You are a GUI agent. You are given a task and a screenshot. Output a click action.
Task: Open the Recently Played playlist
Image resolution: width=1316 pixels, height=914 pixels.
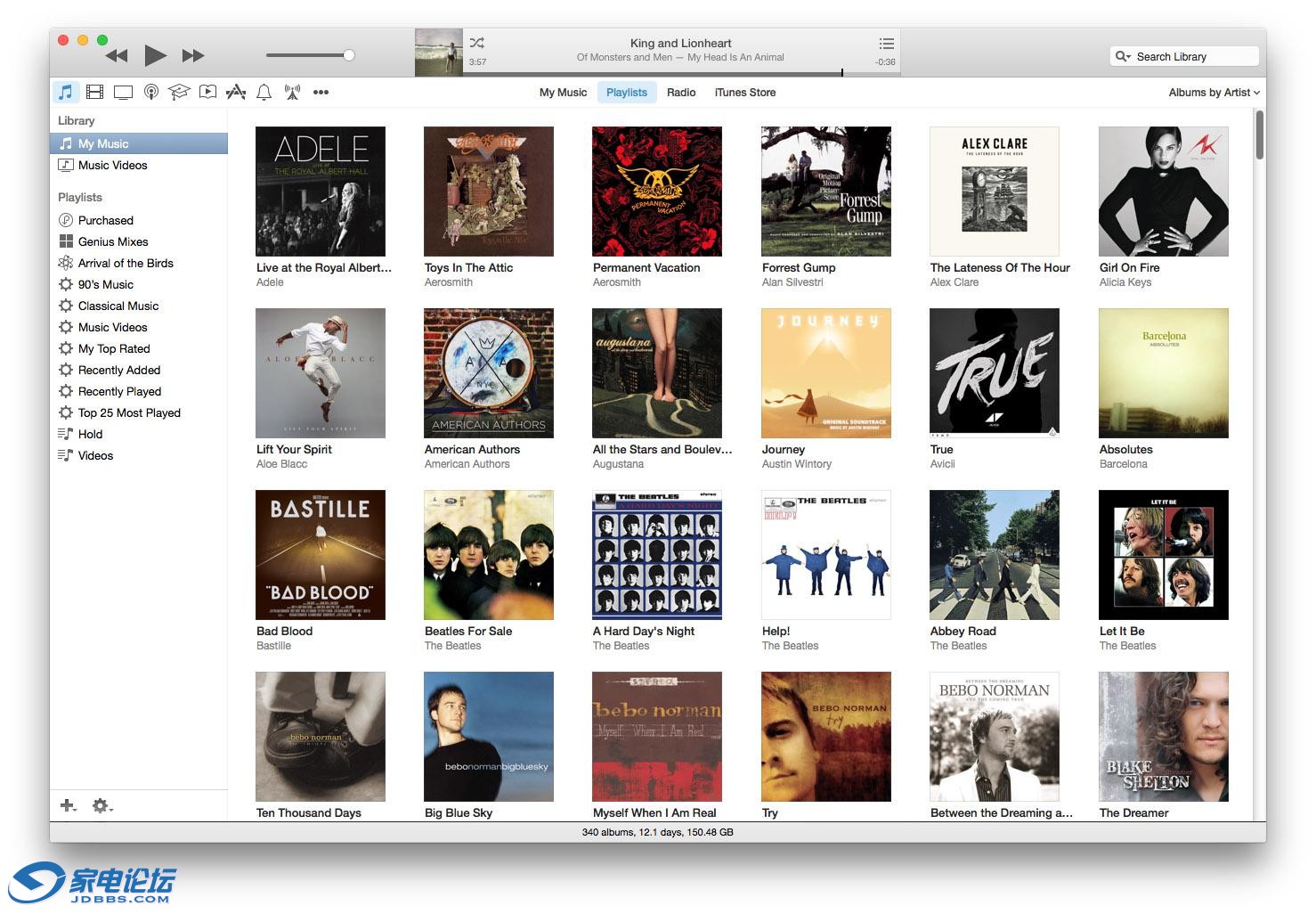point(139,391)
